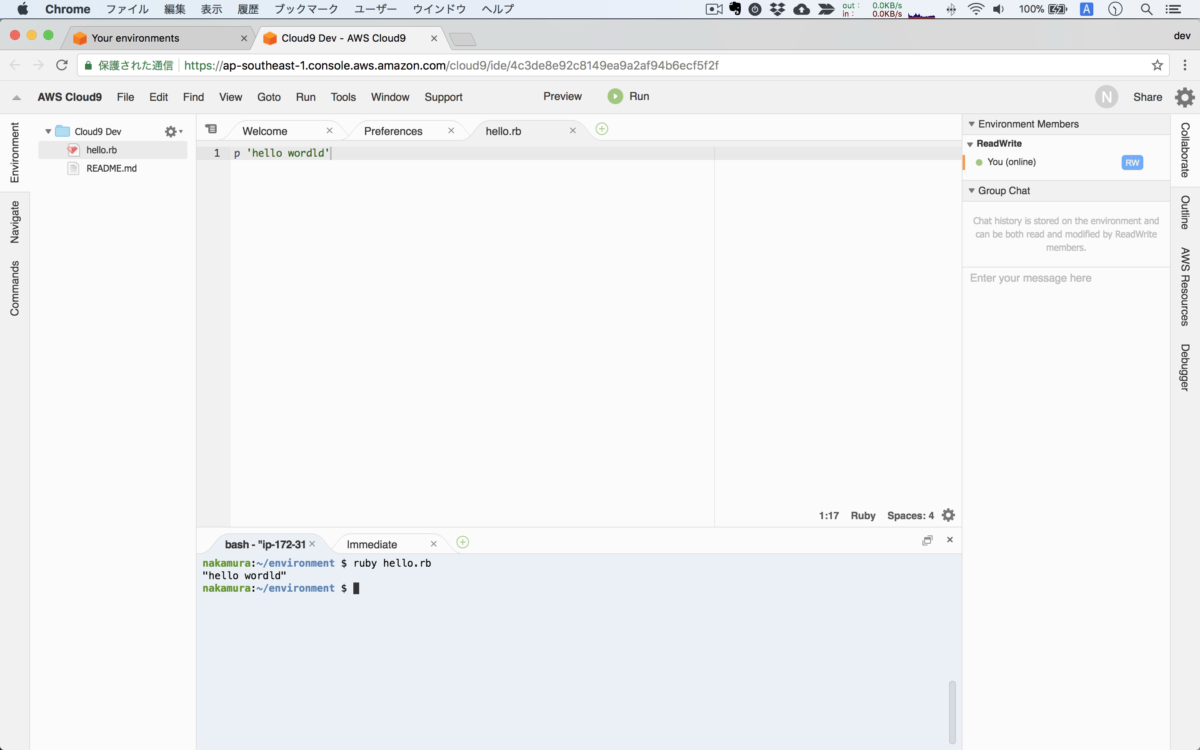Open Spotlight search from the menu bar
1200x750 pixels.
click(x=1146, y=9)
